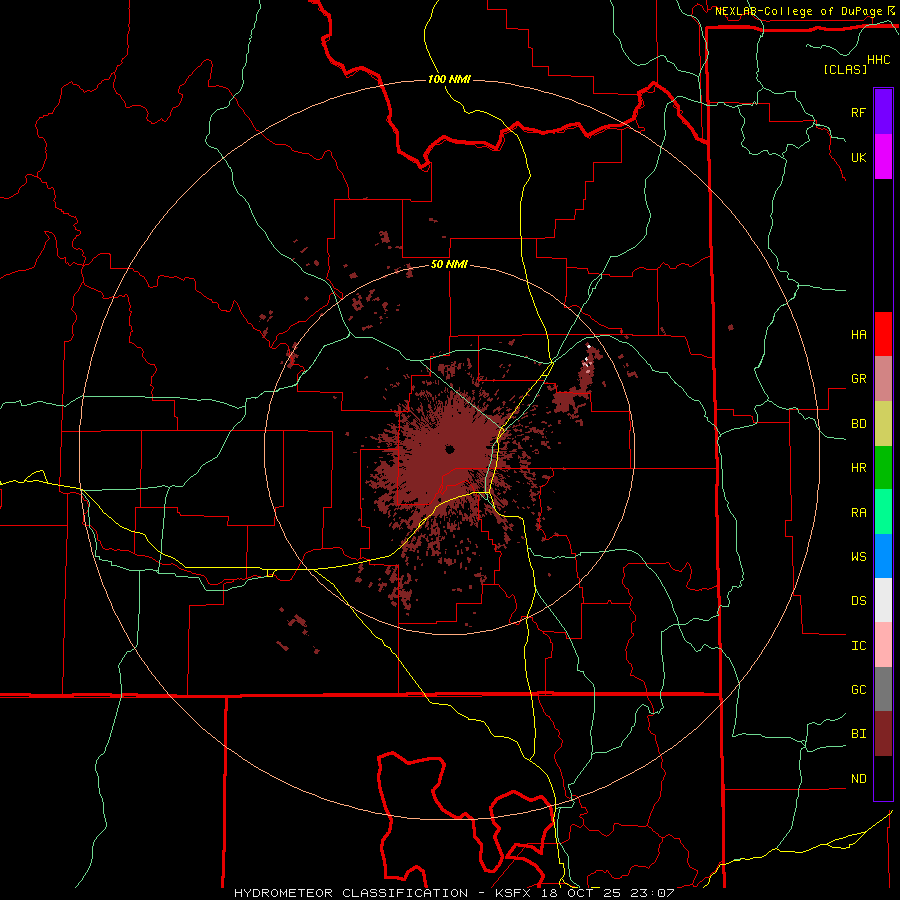The height and width of the screenshot is (900, 900).
Task: Click the BI dark red legend swatch
Action: coord(883,734)
